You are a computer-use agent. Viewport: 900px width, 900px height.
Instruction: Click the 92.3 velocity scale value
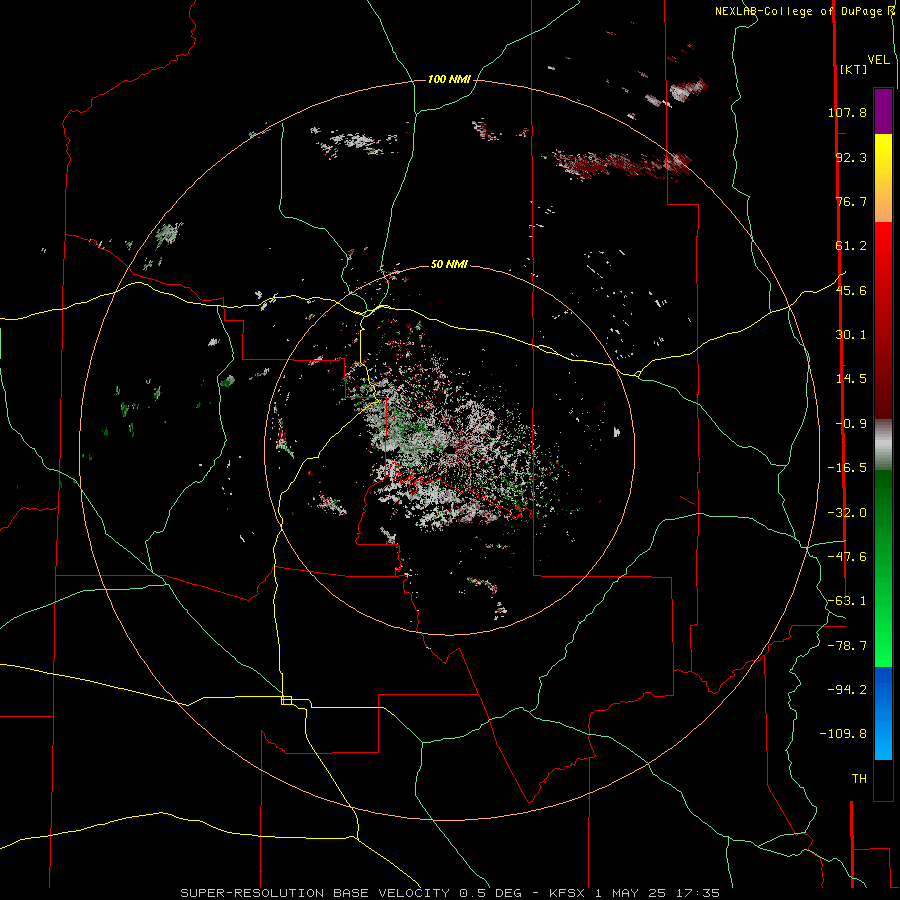tap(851, 157)
